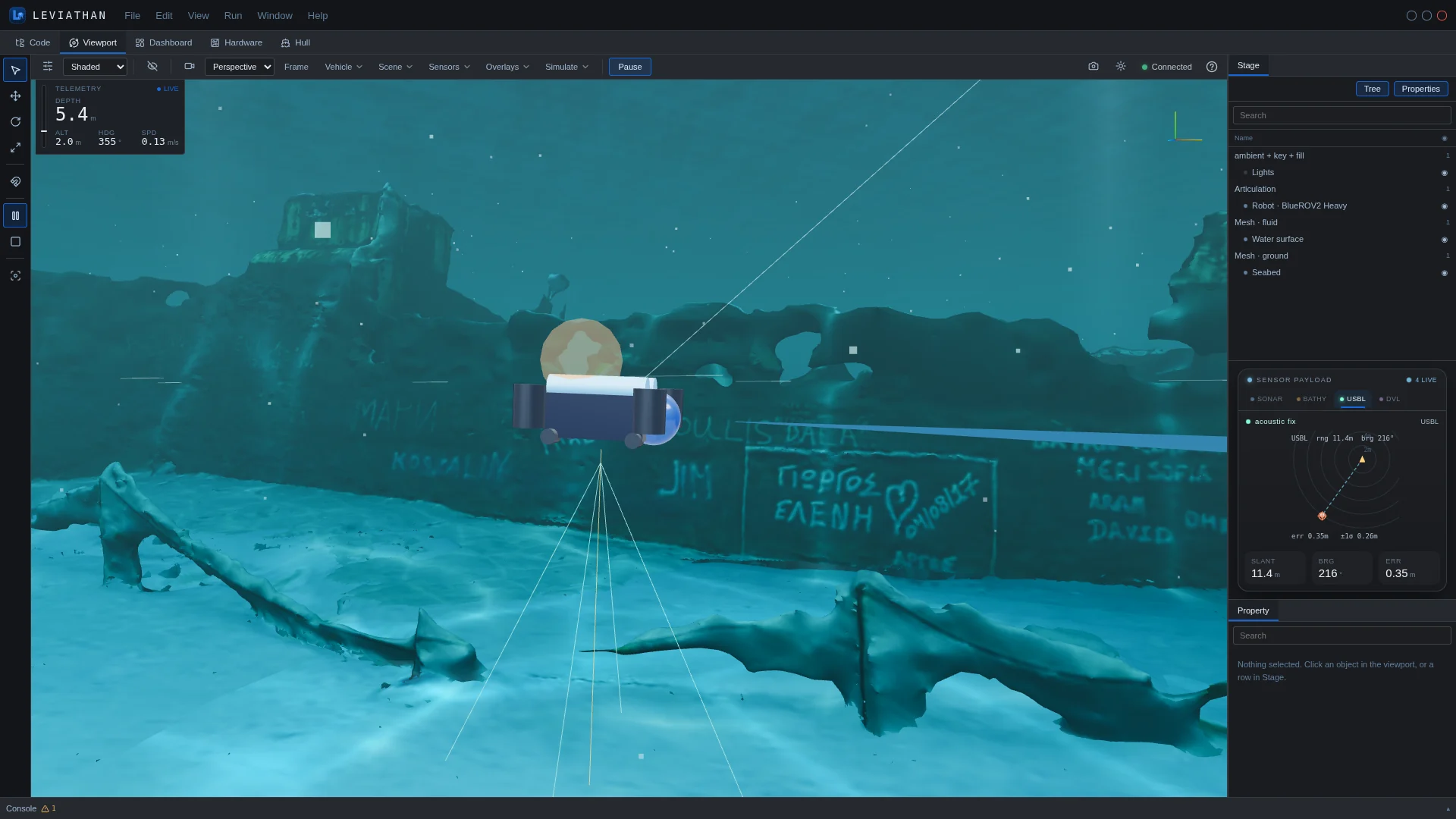
Task: Expand the console with bottom-right arrow
Action: [1448, 809]
